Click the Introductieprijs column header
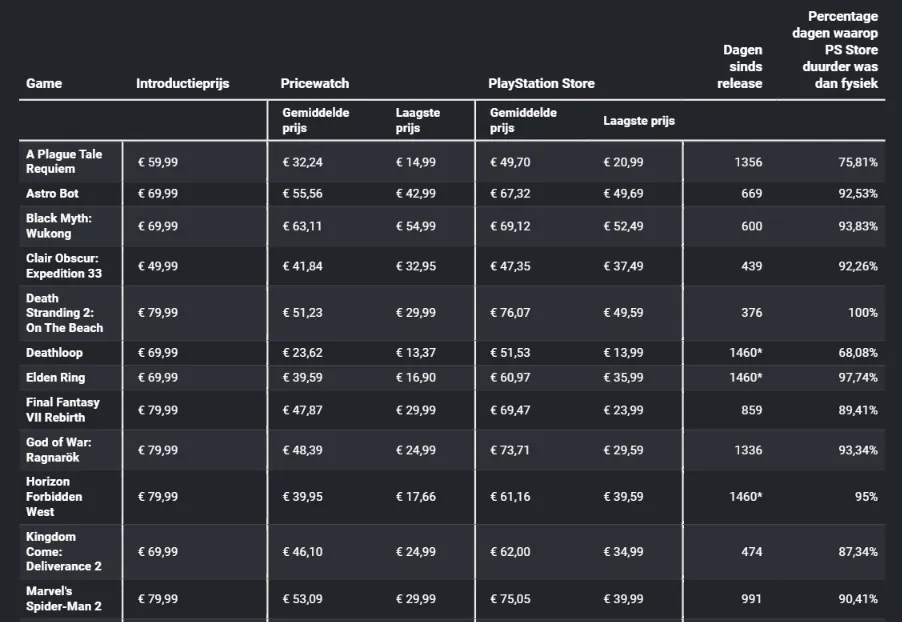 pyautogui.click(x=182, y=83)
